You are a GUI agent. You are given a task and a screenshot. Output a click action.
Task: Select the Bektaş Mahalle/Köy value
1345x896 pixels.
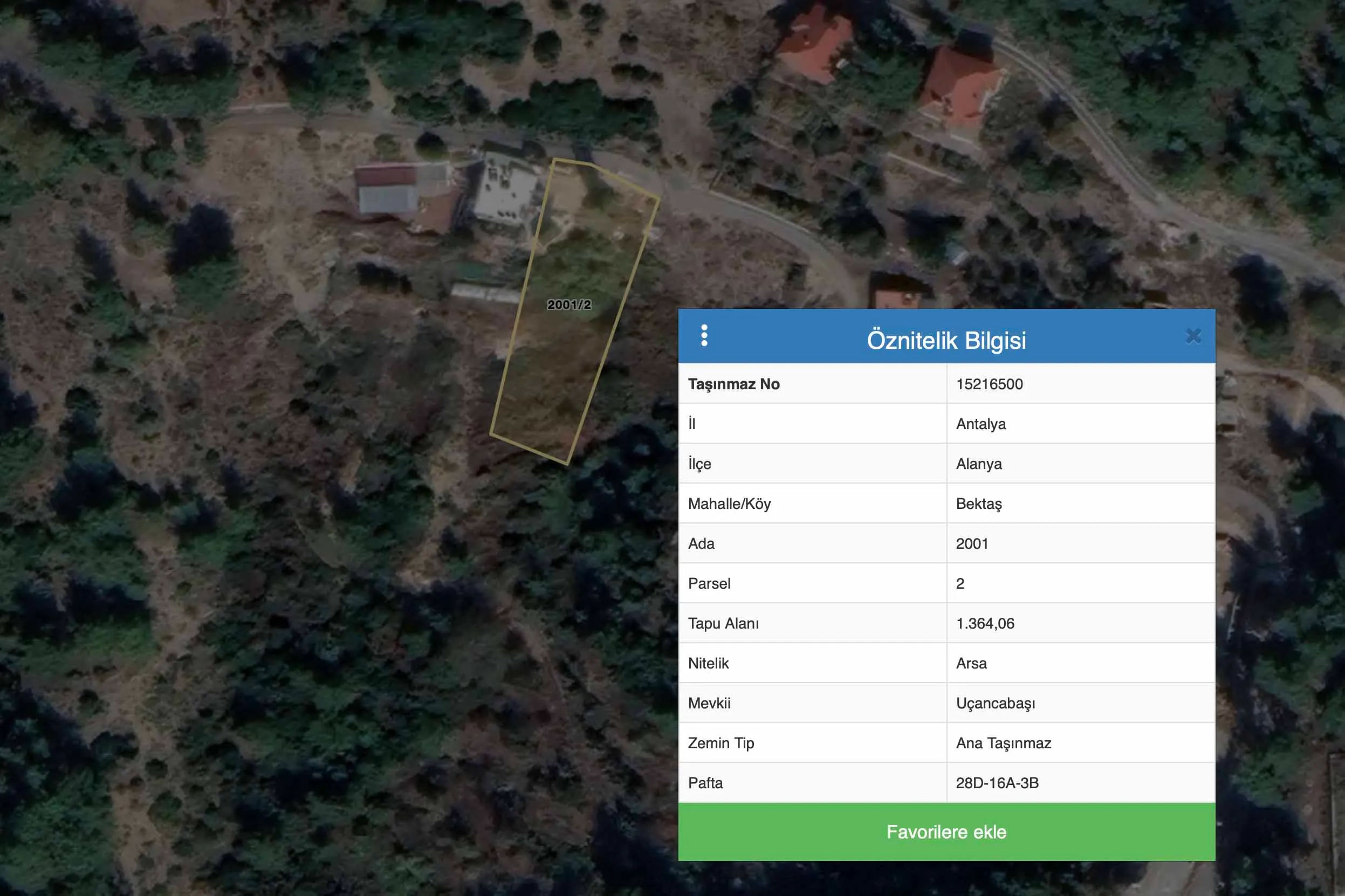[979, 504]
